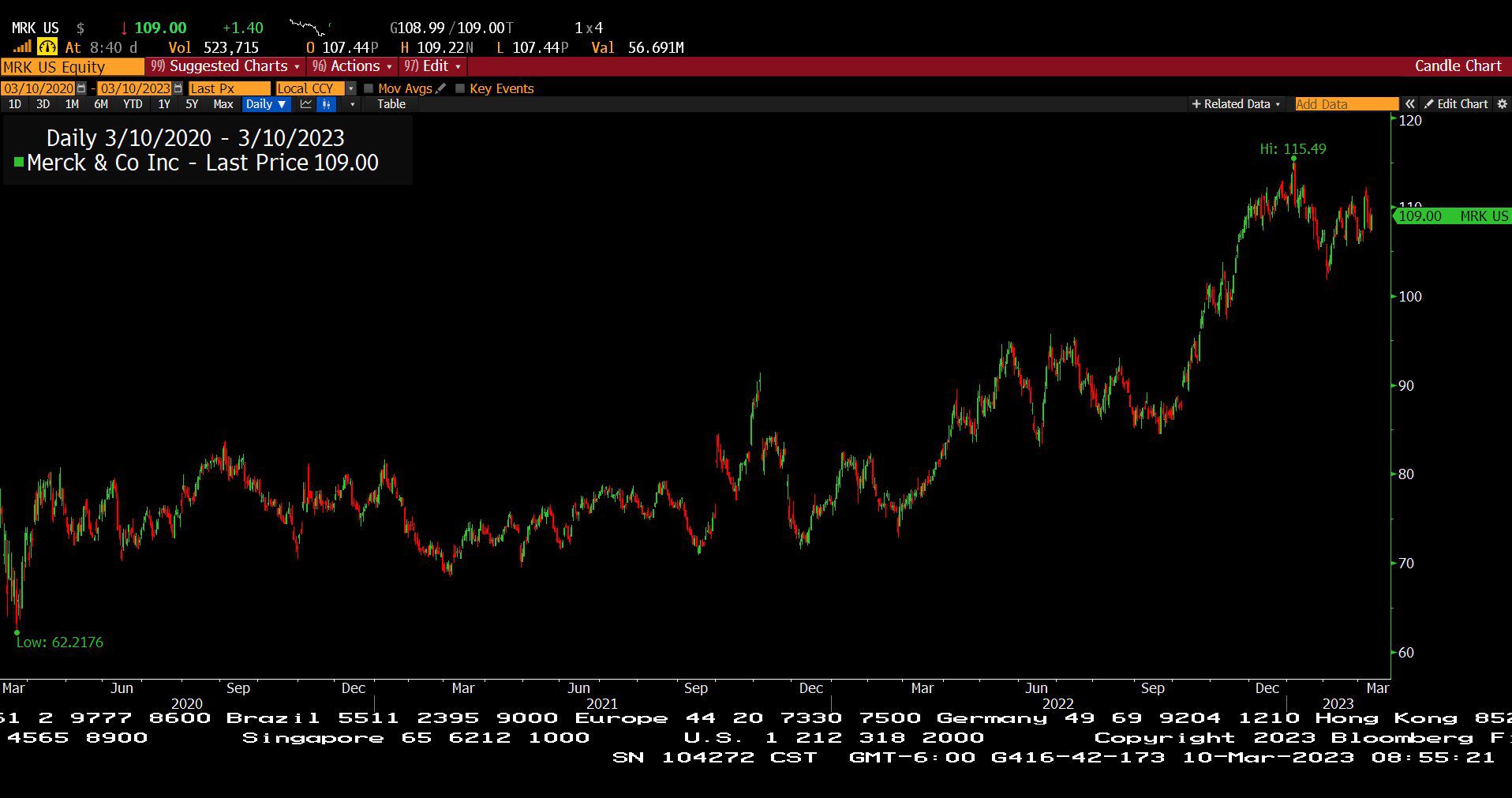Click the MRK US Equity security field

73,67
